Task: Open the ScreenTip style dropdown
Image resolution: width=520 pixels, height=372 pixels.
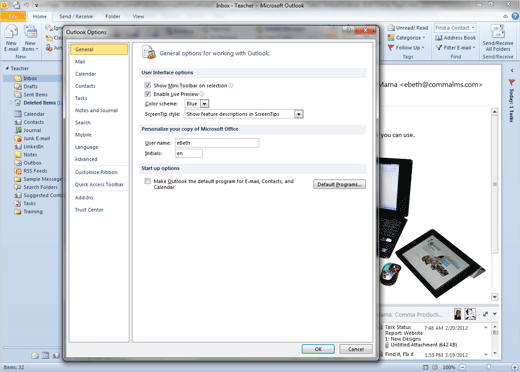Action: coord(299,114)
